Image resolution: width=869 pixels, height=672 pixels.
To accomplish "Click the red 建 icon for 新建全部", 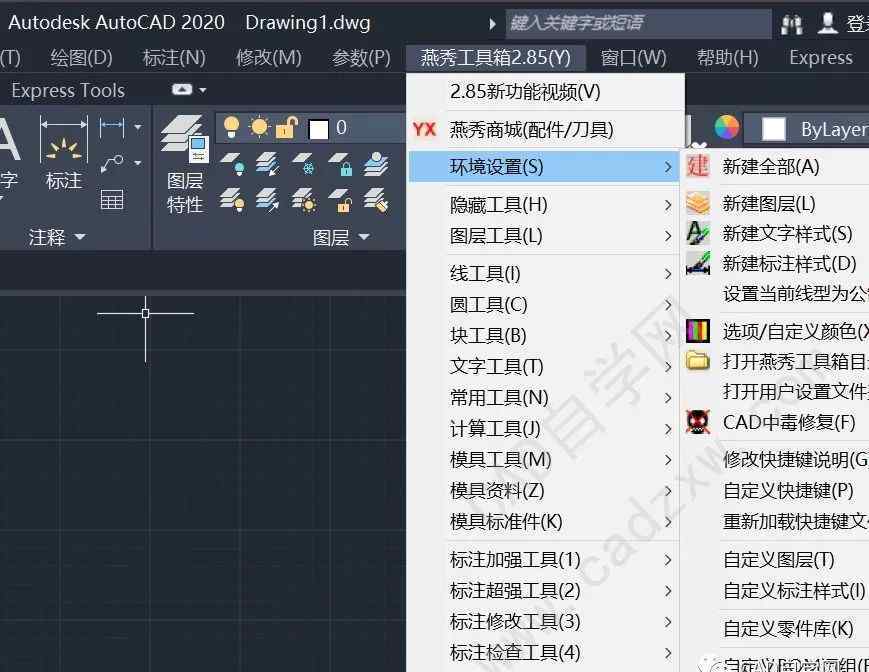I will click(698, 166).
